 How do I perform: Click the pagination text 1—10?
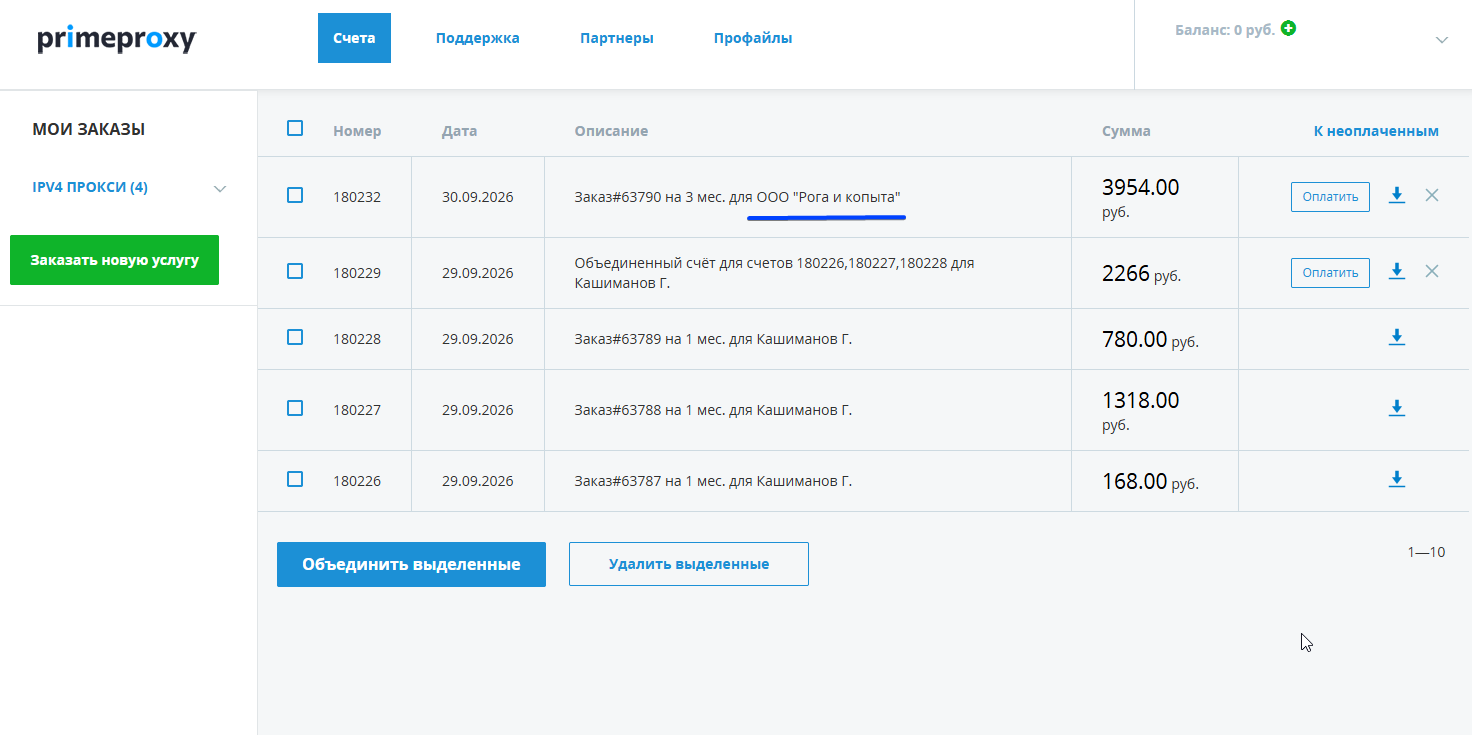(x=1426, y=552)
